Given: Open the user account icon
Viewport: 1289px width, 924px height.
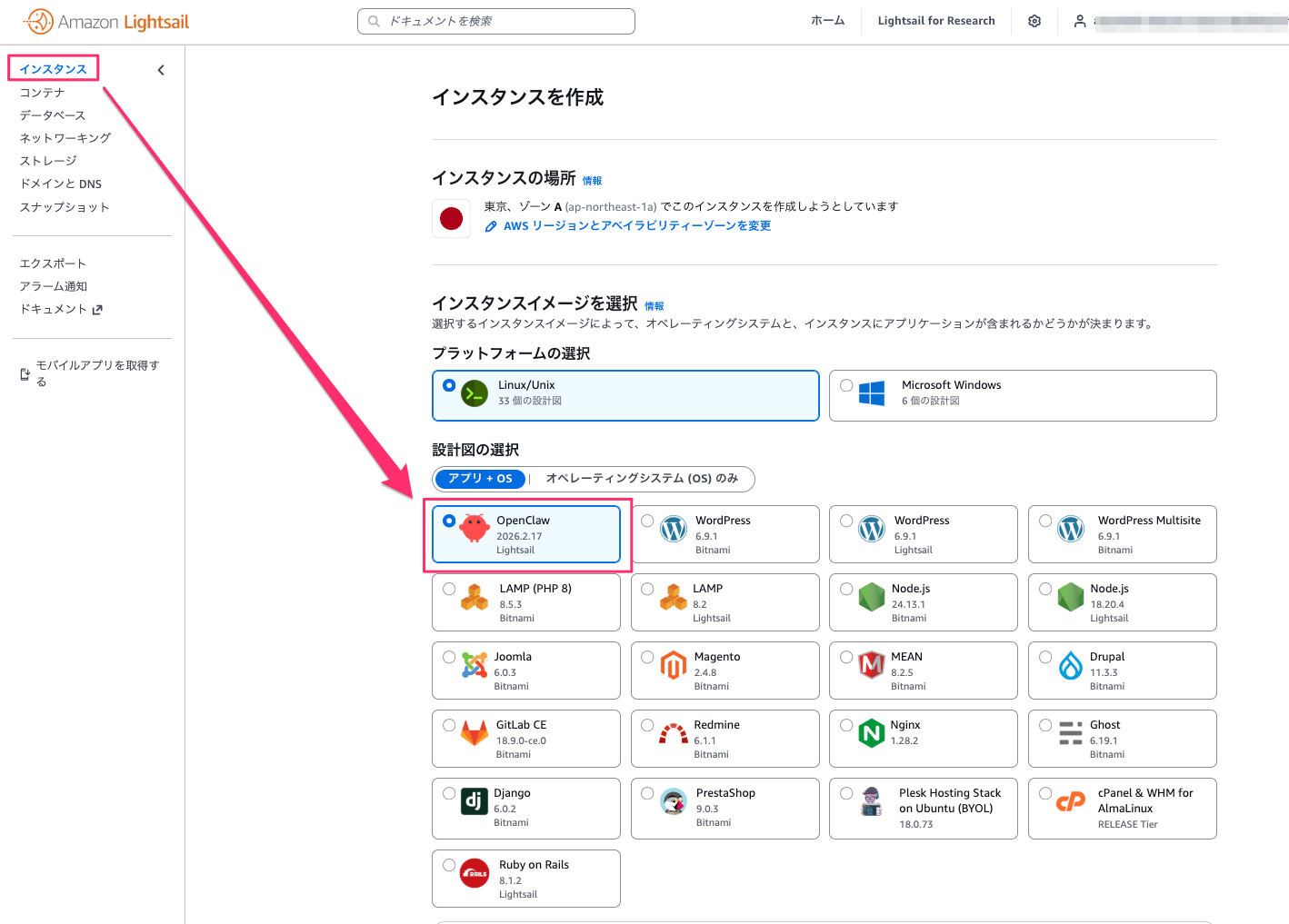Looking at the screenshot, I should click(x=1080, y=21).
